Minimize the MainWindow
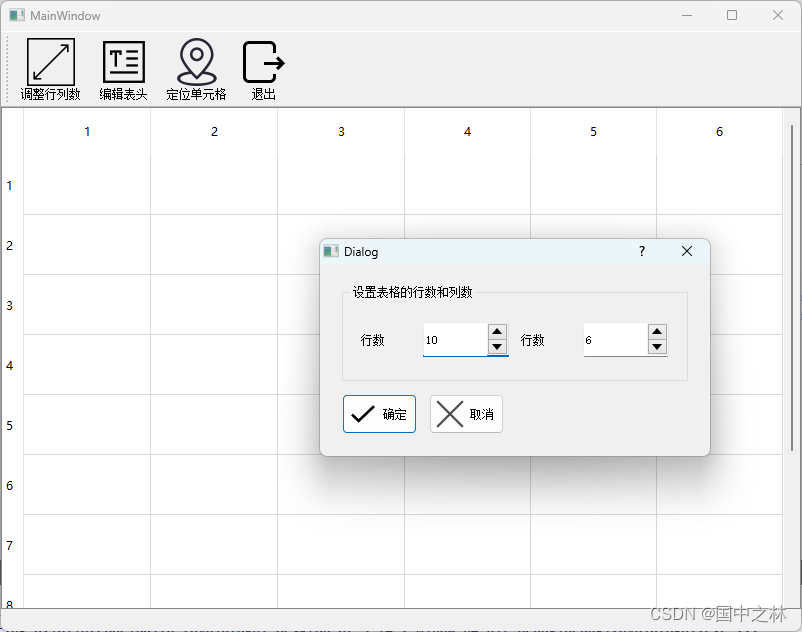The height and width of the screenshot is (632, 802). coord(687,15)
